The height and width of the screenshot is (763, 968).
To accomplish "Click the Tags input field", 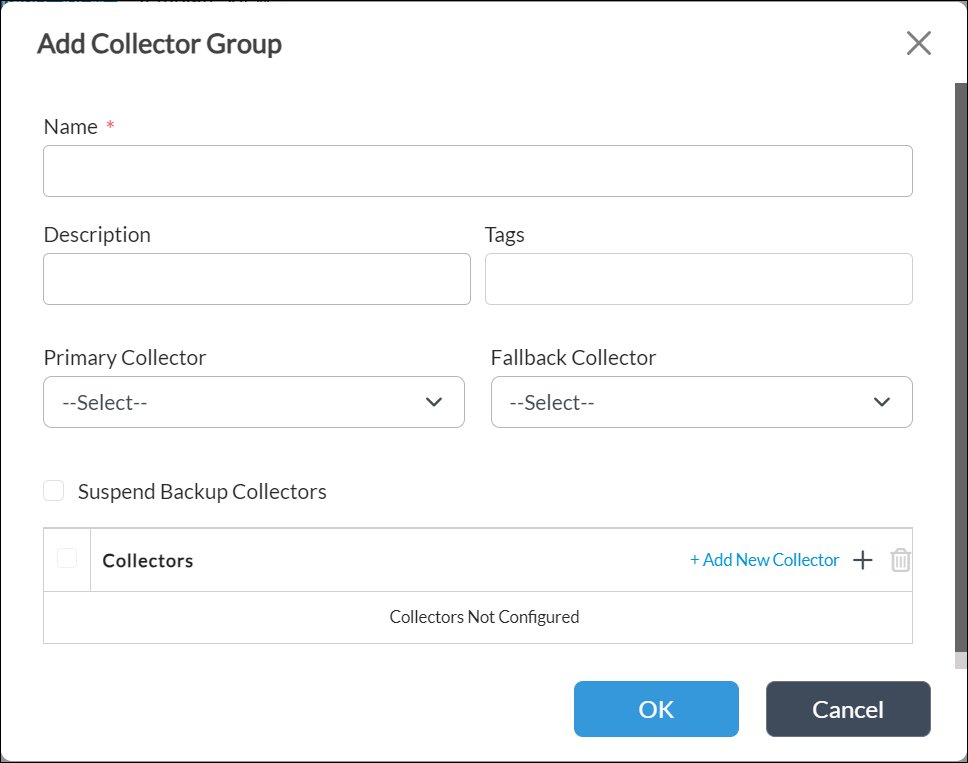I will (x=698, y=279).
